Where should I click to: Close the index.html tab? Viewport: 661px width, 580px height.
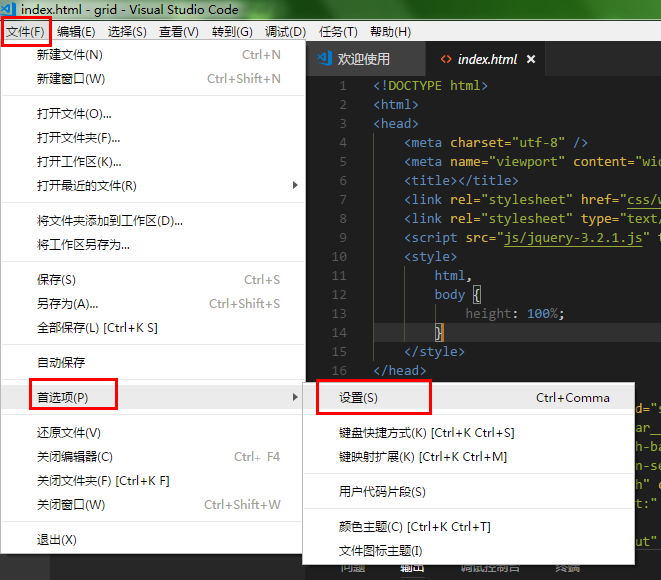click(531, 59)
